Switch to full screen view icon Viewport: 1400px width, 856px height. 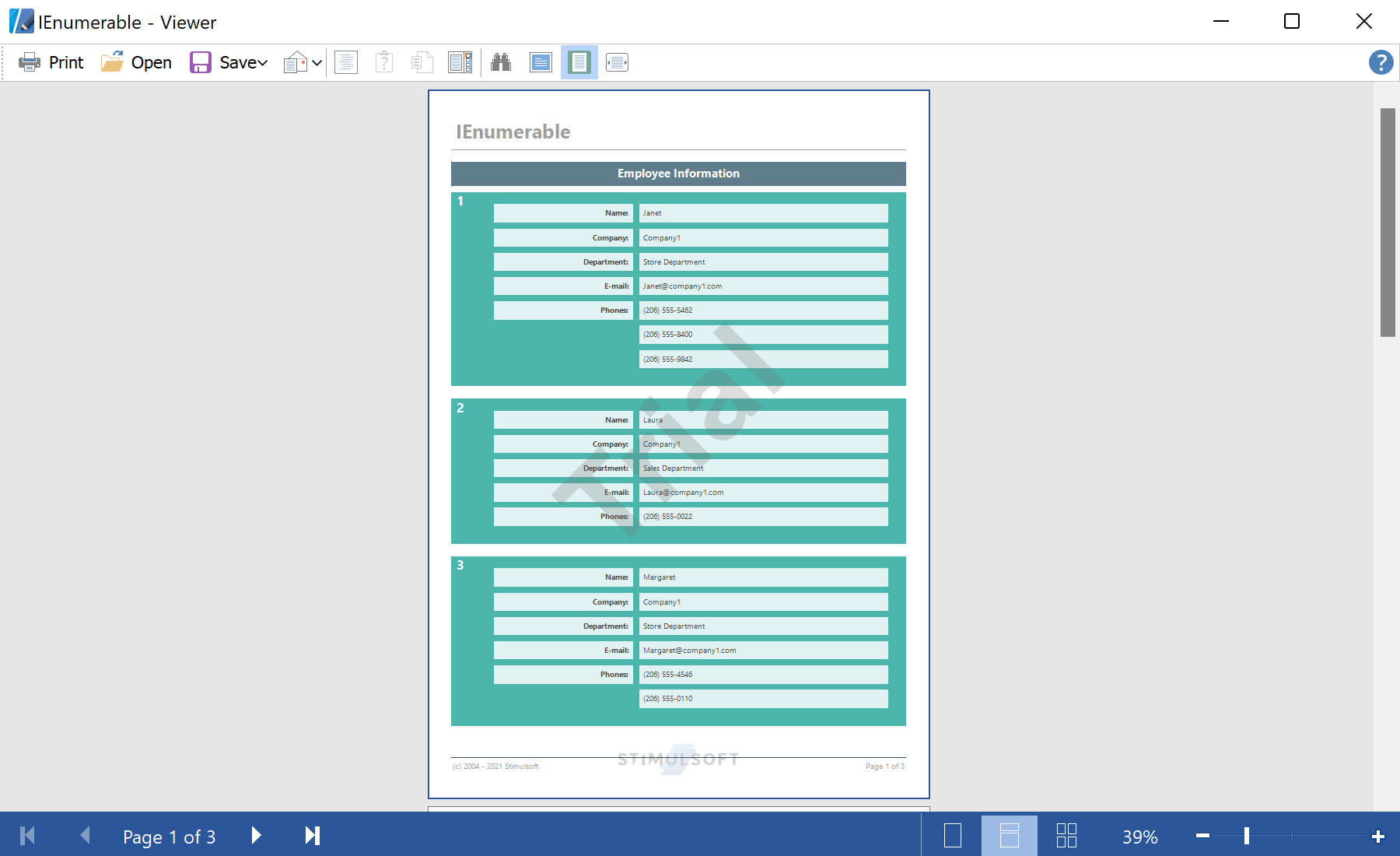[541, 62]
